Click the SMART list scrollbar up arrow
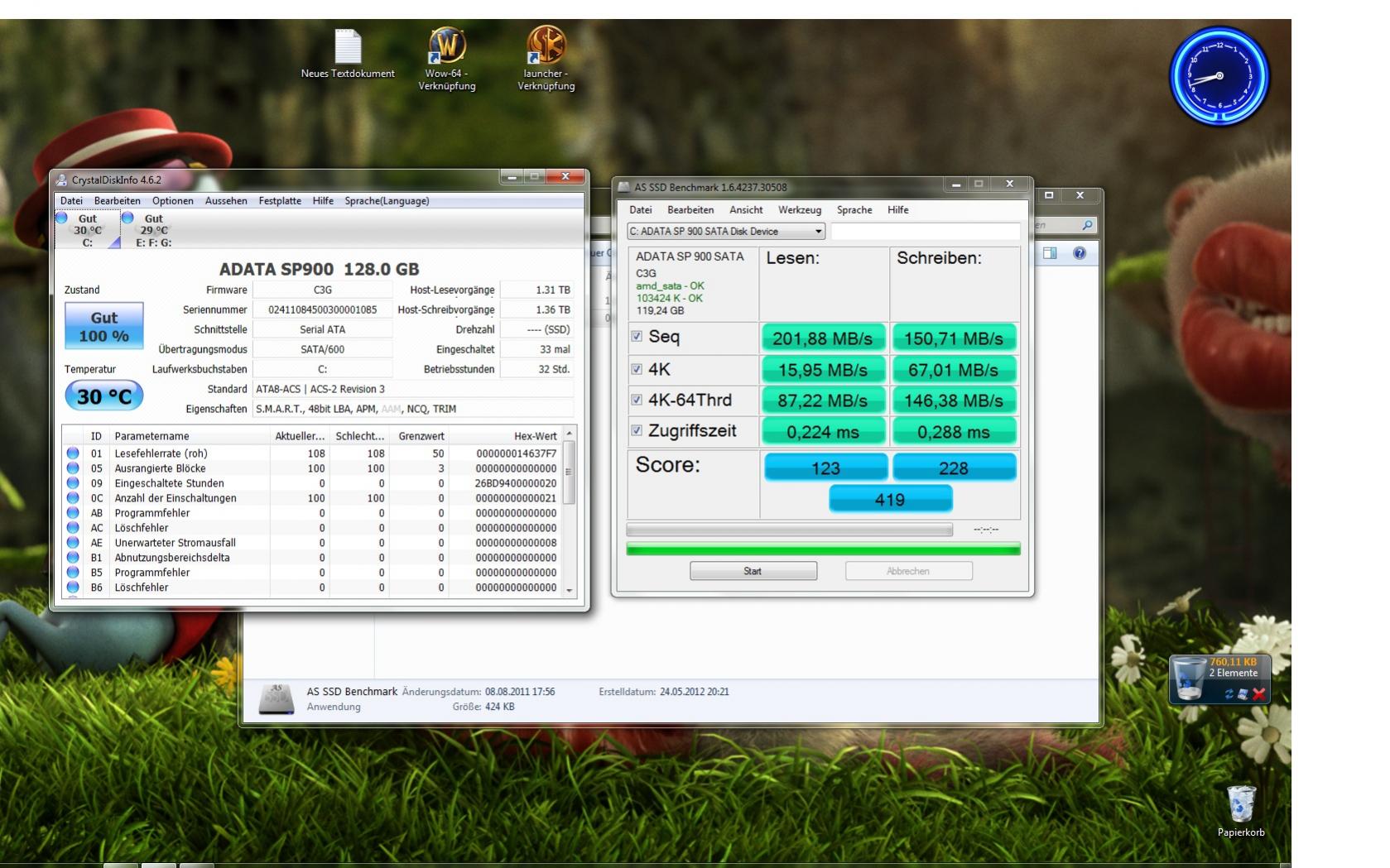This screenshot has width=1390, height=868. click(569, 434)
